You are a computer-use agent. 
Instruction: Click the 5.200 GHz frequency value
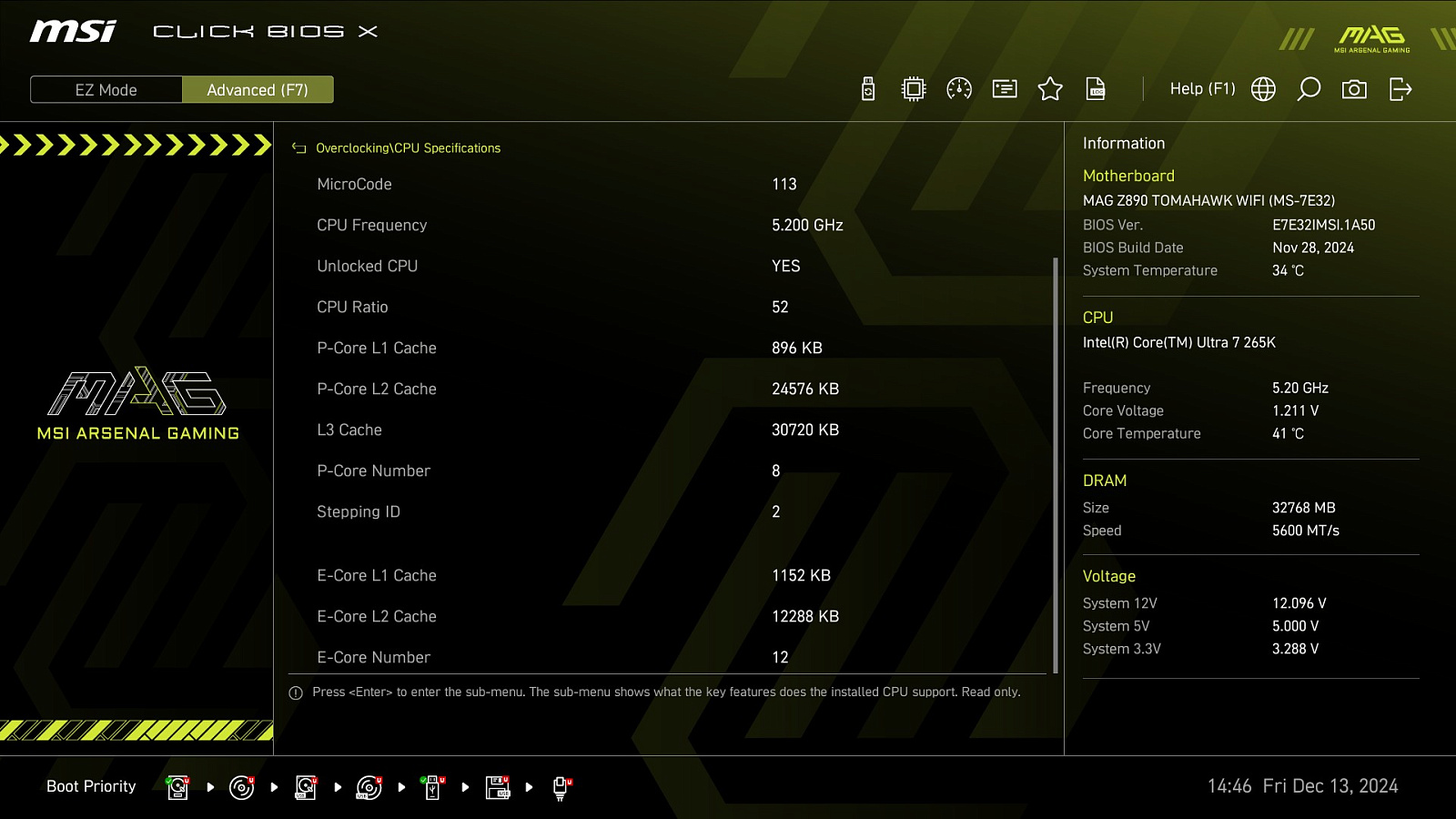point(807,225)
